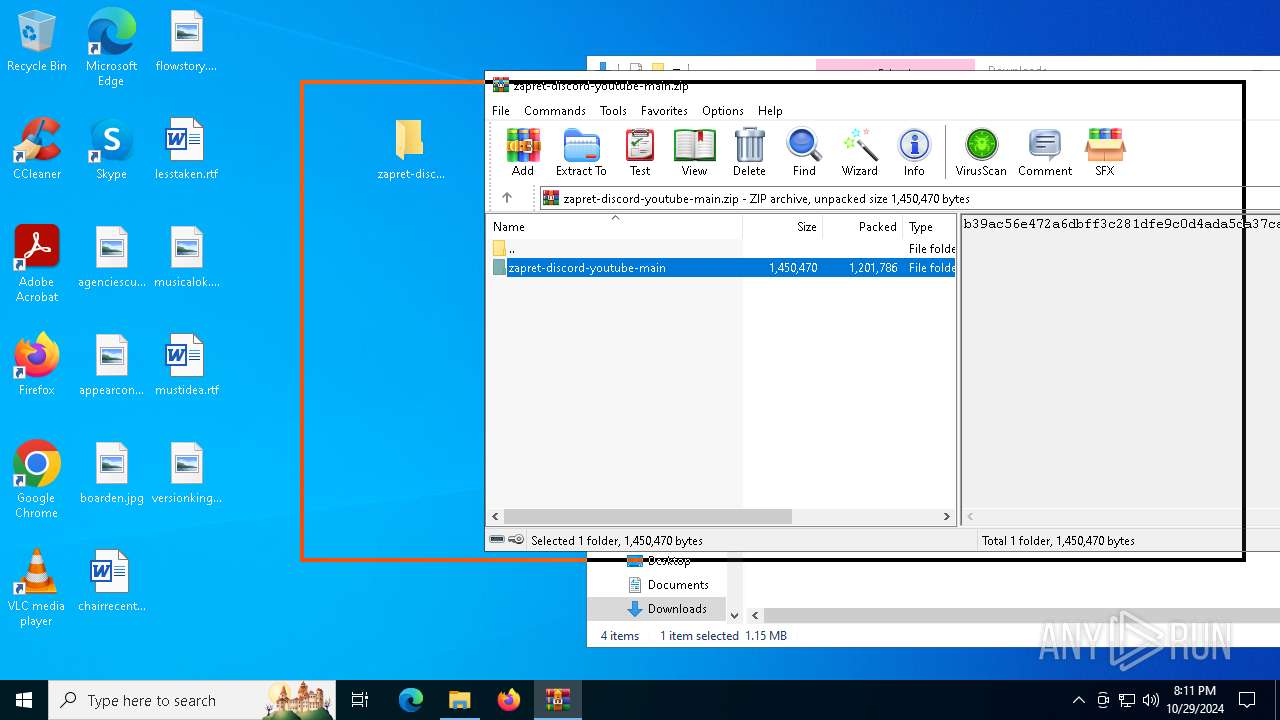Screen dimensions: 1280x720
Task: Click the Extract To toolbar icon
Action: click(x=581, y=152)
